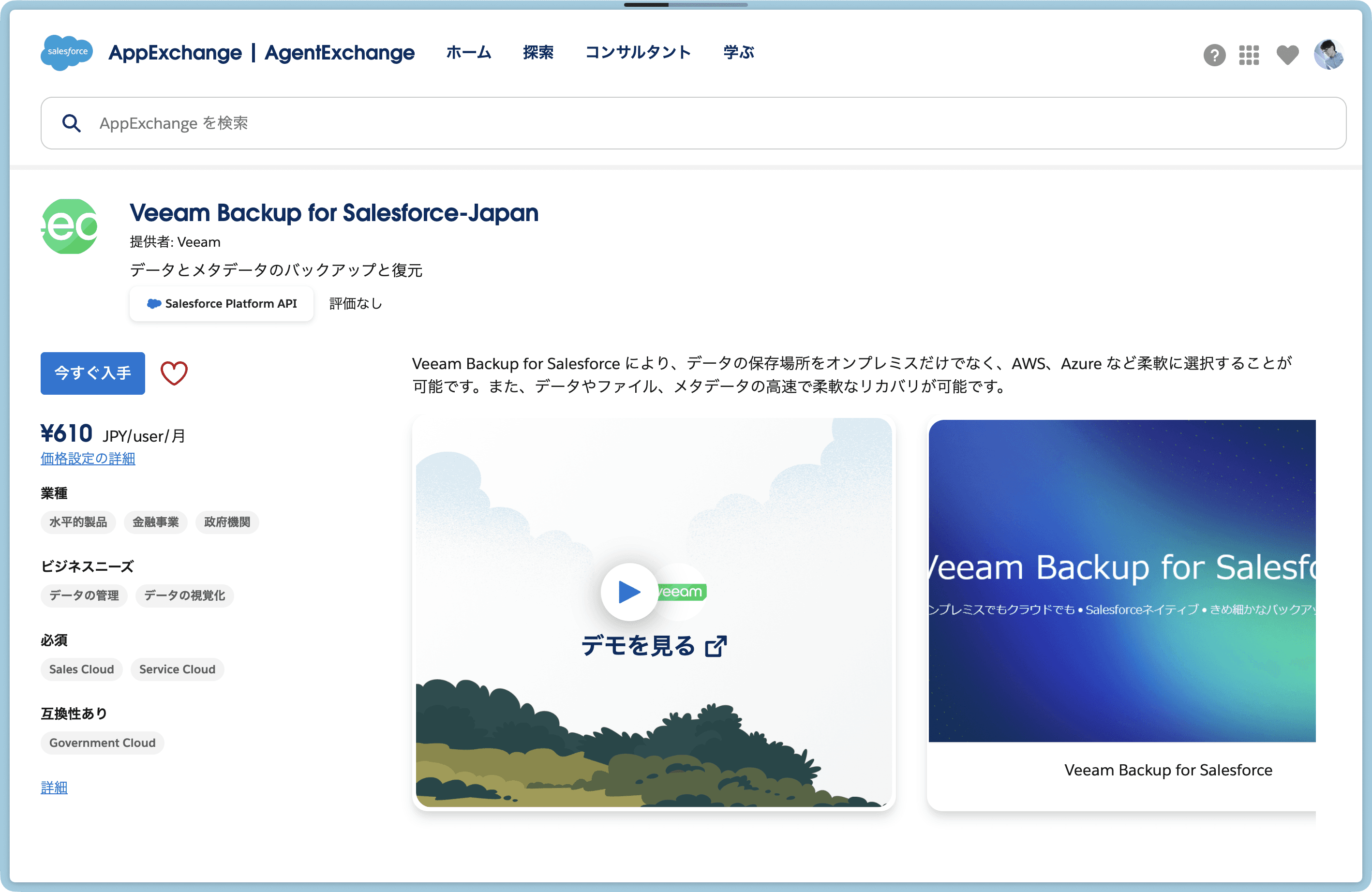The image size is (1372, 892).
Task: Open the help question mark icon
Action: click(1214, 55)
